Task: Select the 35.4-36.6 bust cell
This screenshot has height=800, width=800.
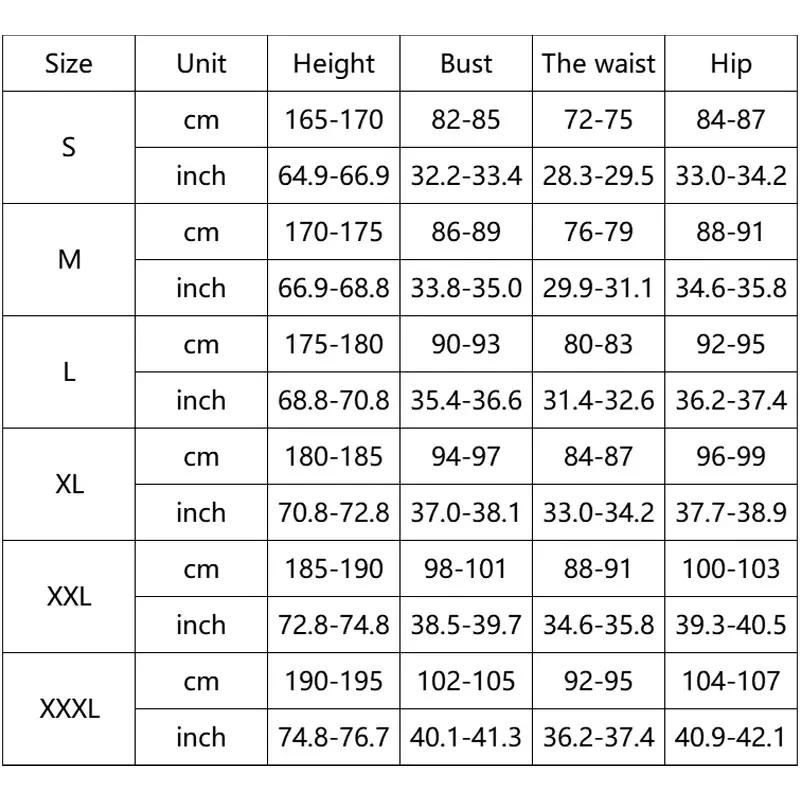Action: (x=466, y=400)
